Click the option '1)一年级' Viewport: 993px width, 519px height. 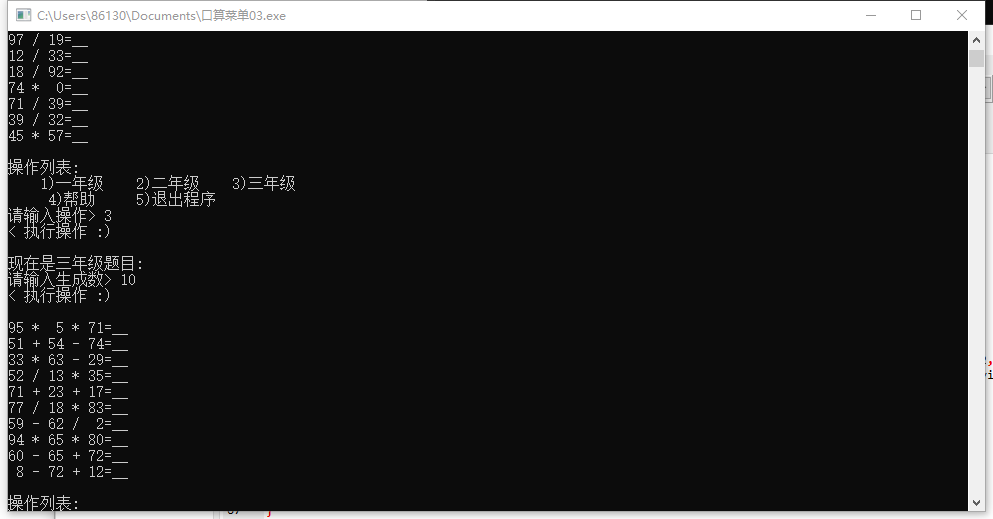coord(72,184)
